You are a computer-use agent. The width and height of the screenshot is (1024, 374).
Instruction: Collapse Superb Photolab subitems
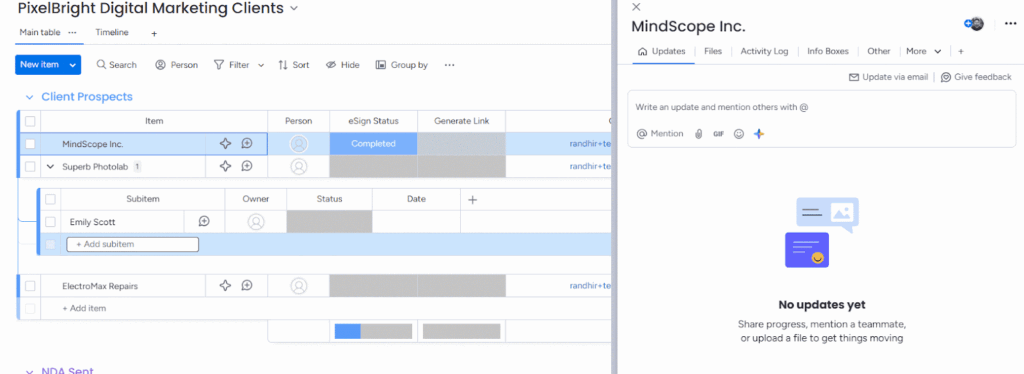coord(50,166)
